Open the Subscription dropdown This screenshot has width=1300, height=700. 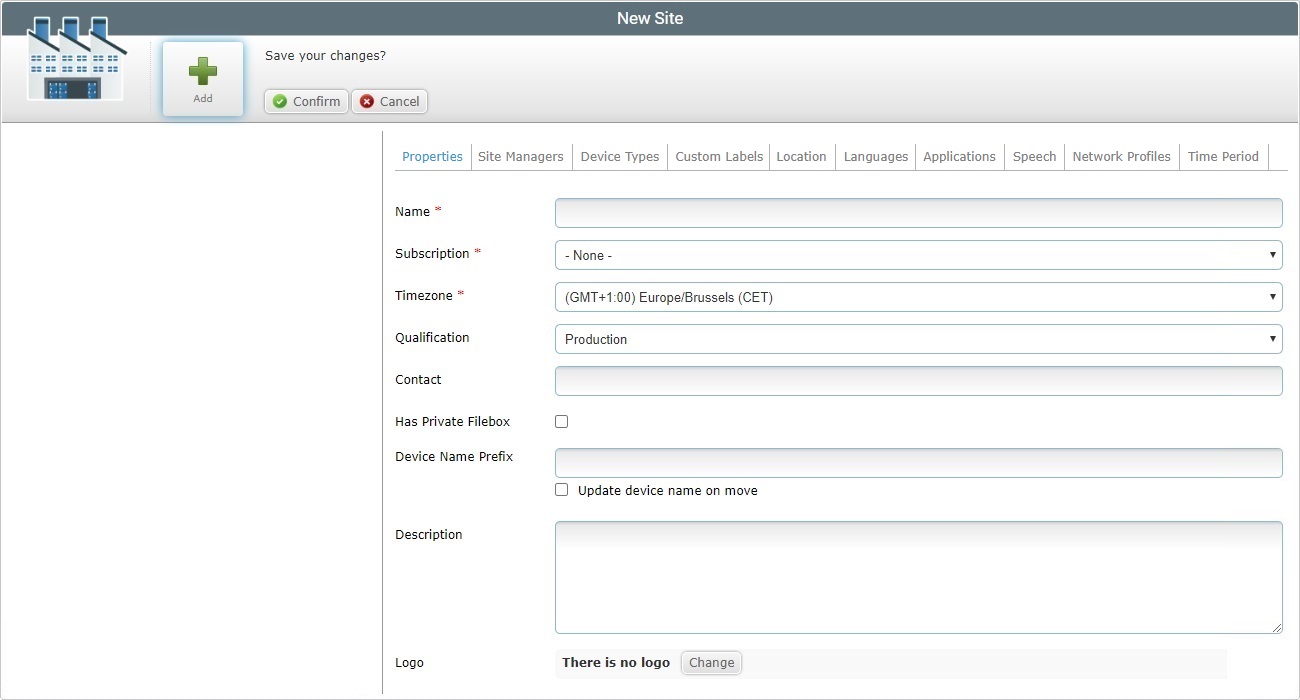click(918, 255)
